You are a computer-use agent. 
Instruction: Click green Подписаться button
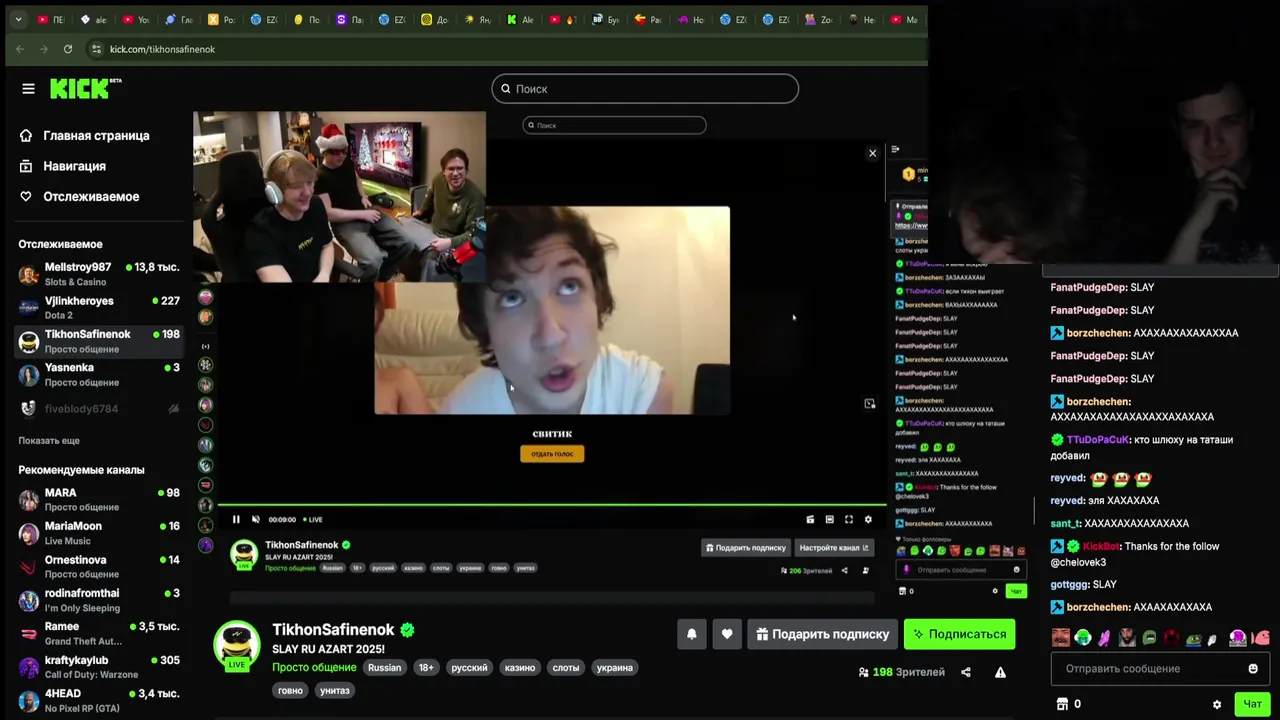click(x=959, y=634)
